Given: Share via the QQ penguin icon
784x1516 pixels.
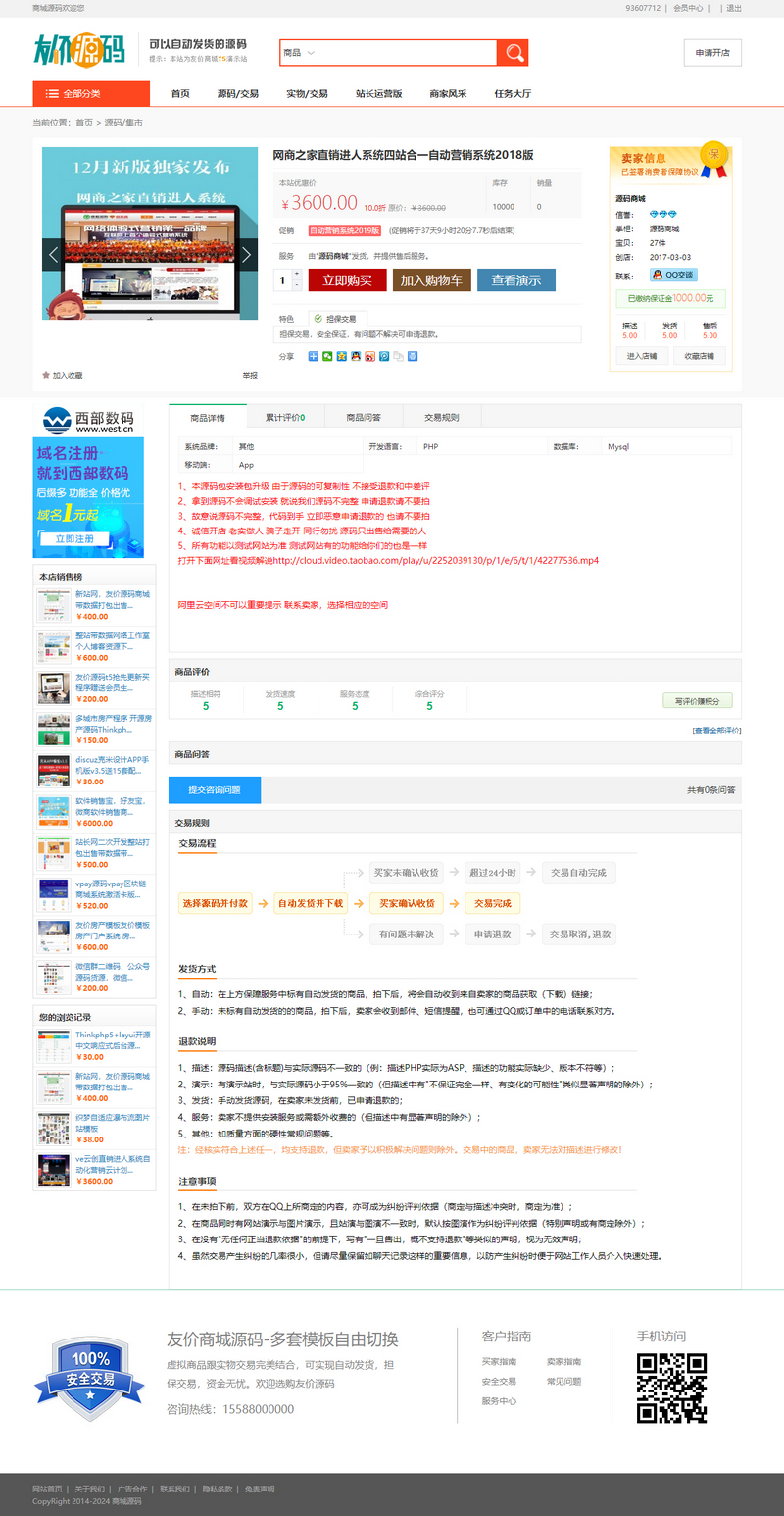Looking at the screenshot, I should (x=356, y=356).
